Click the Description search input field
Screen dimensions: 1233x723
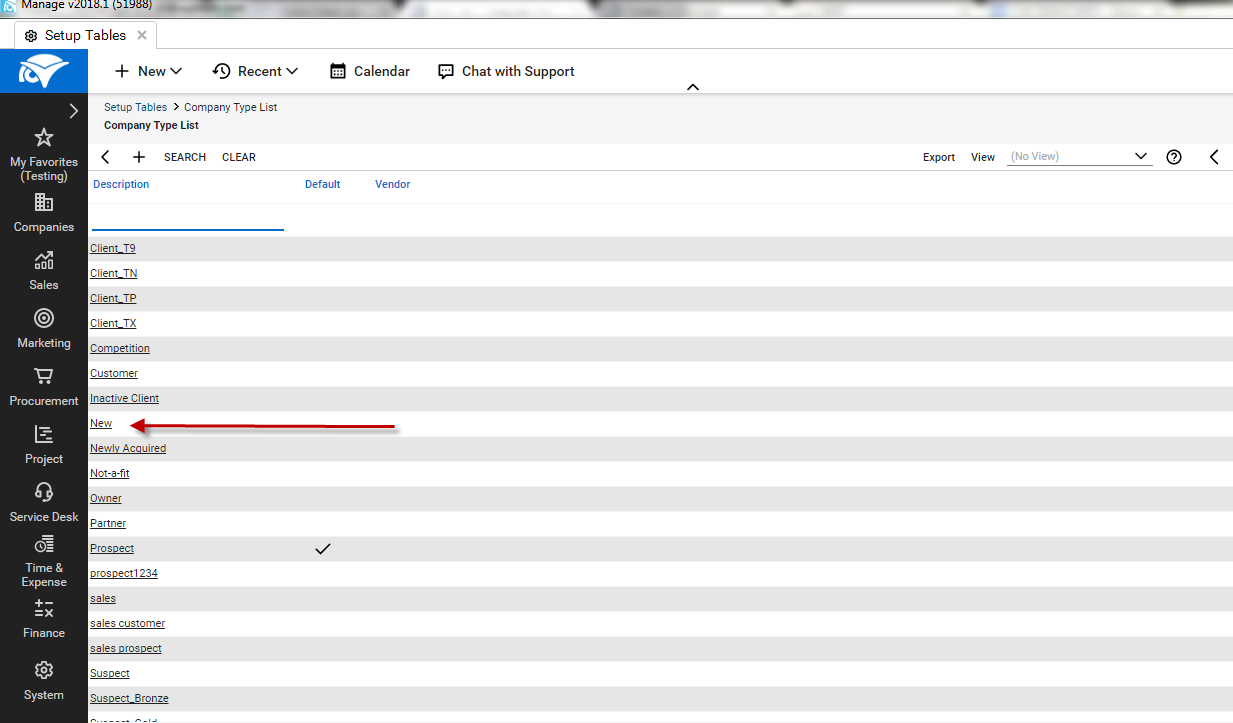(188, 219)
